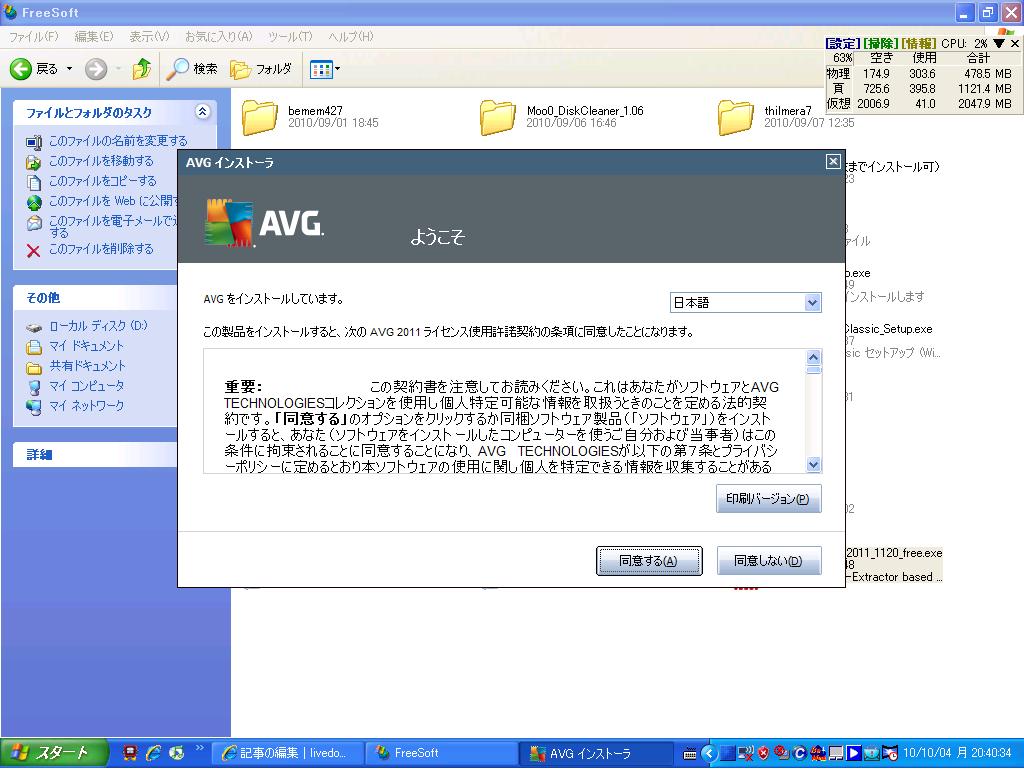Click Internet Explorer quick launch icon
The width and height of the screenshot is (1024, 771).
[153, 753]
